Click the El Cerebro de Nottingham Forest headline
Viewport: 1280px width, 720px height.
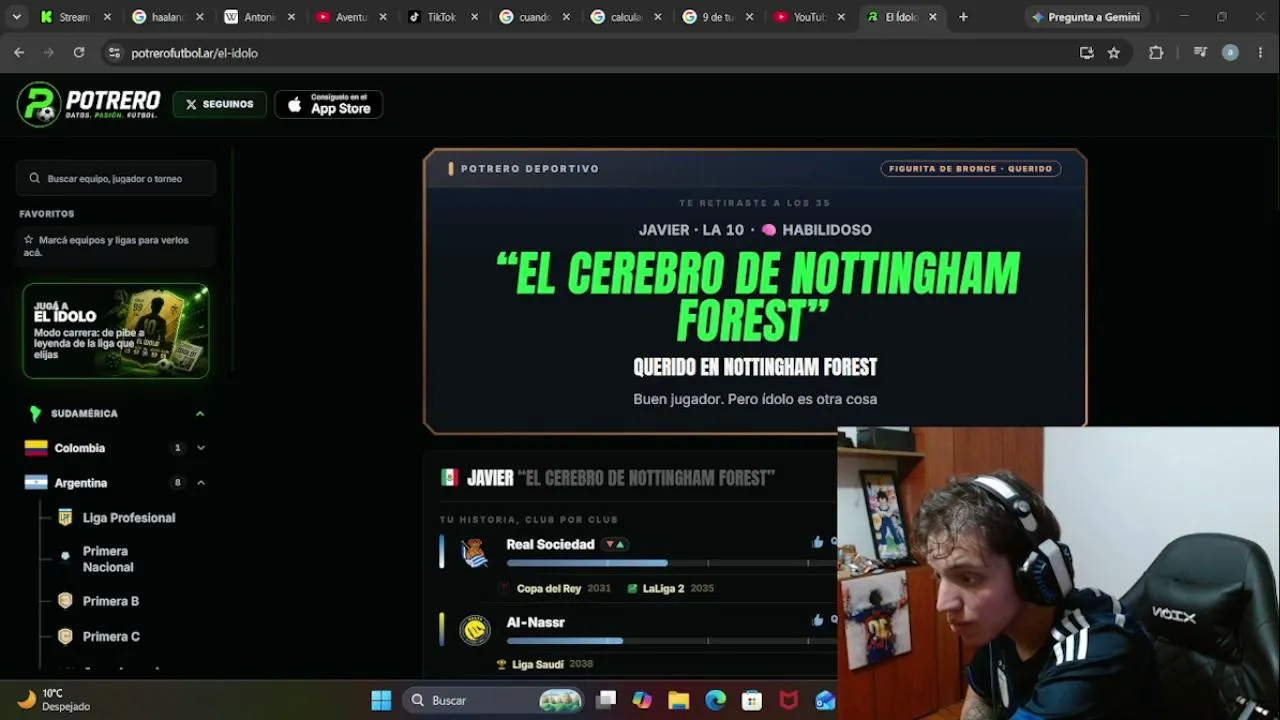coord(756,297)
